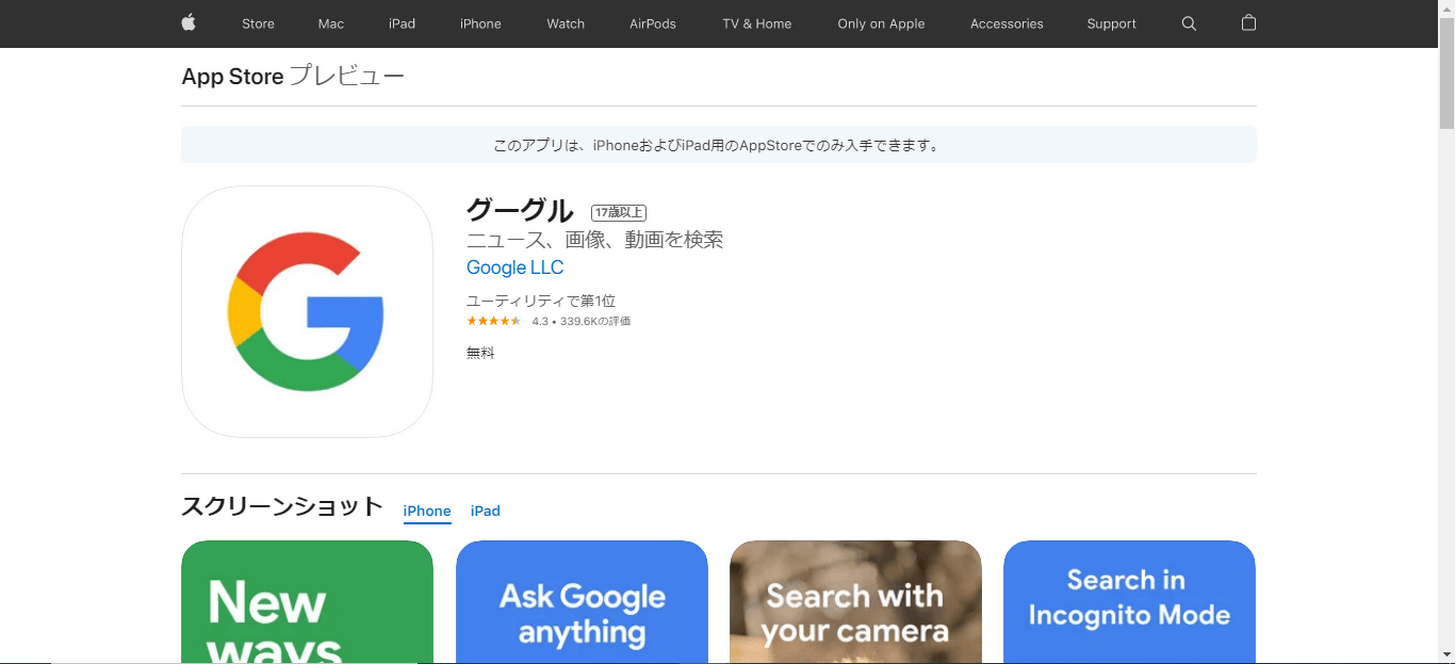This screenshot has height=664, width=1456.
Task: Open the shopping bag icon
Action: coord(1248,23)
